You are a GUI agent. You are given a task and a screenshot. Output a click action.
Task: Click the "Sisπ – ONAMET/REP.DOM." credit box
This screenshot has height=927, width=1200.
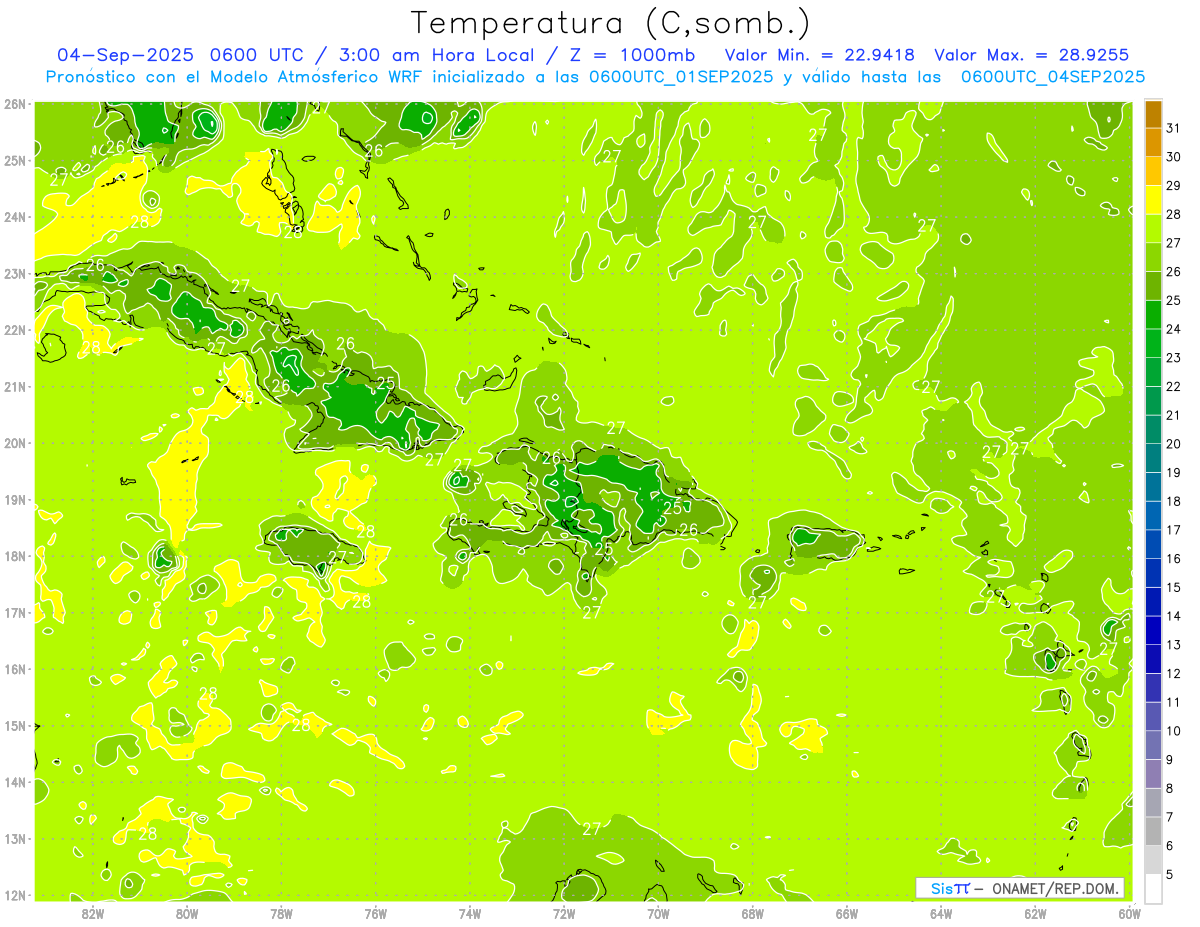pyautogui.click(x=1020, y=888)
